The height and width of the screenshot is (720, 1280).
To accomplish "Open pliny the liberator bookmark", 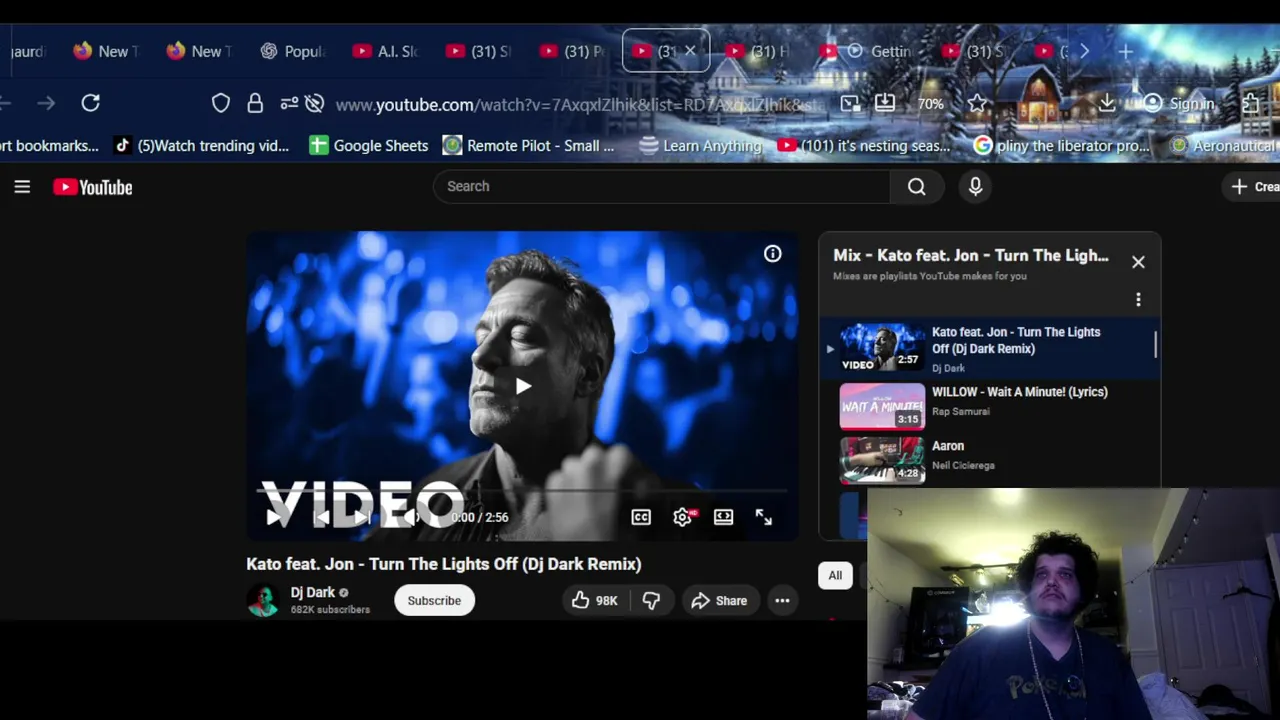I will pos(1062,146).
